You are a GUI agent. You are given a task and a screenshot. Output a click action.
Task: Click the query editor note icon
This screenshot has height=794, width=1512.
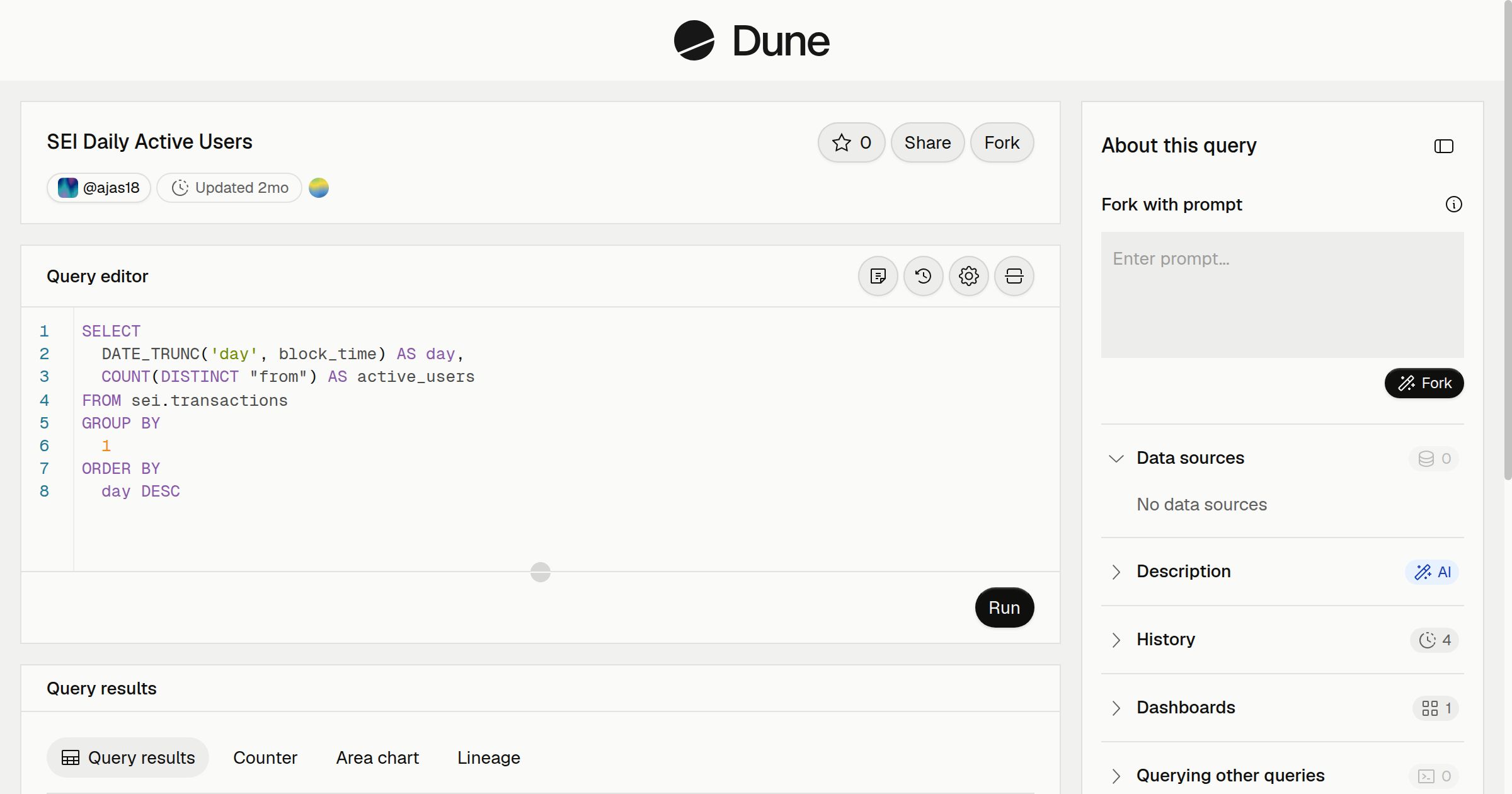(878, 276)
